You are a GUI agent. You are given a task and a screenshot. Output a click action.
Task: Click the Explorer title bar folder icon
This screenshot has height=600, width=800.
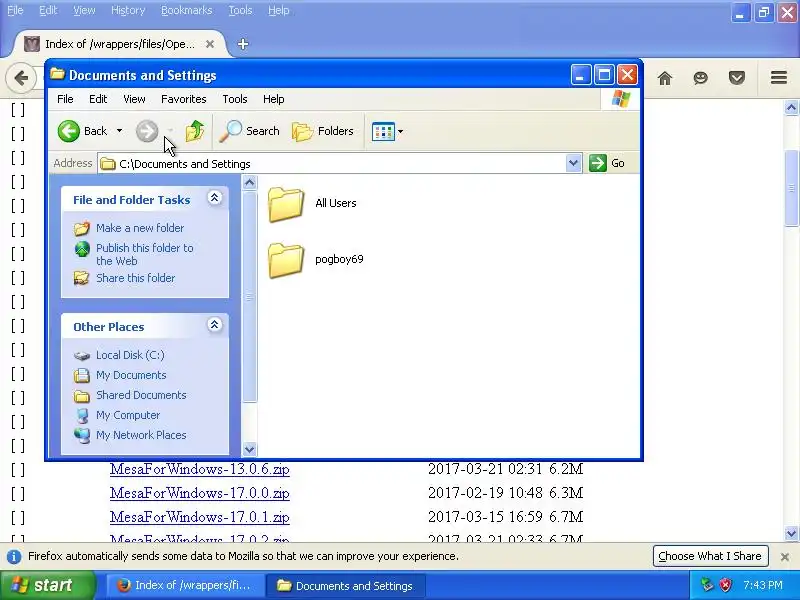click(x=58, y=75)
